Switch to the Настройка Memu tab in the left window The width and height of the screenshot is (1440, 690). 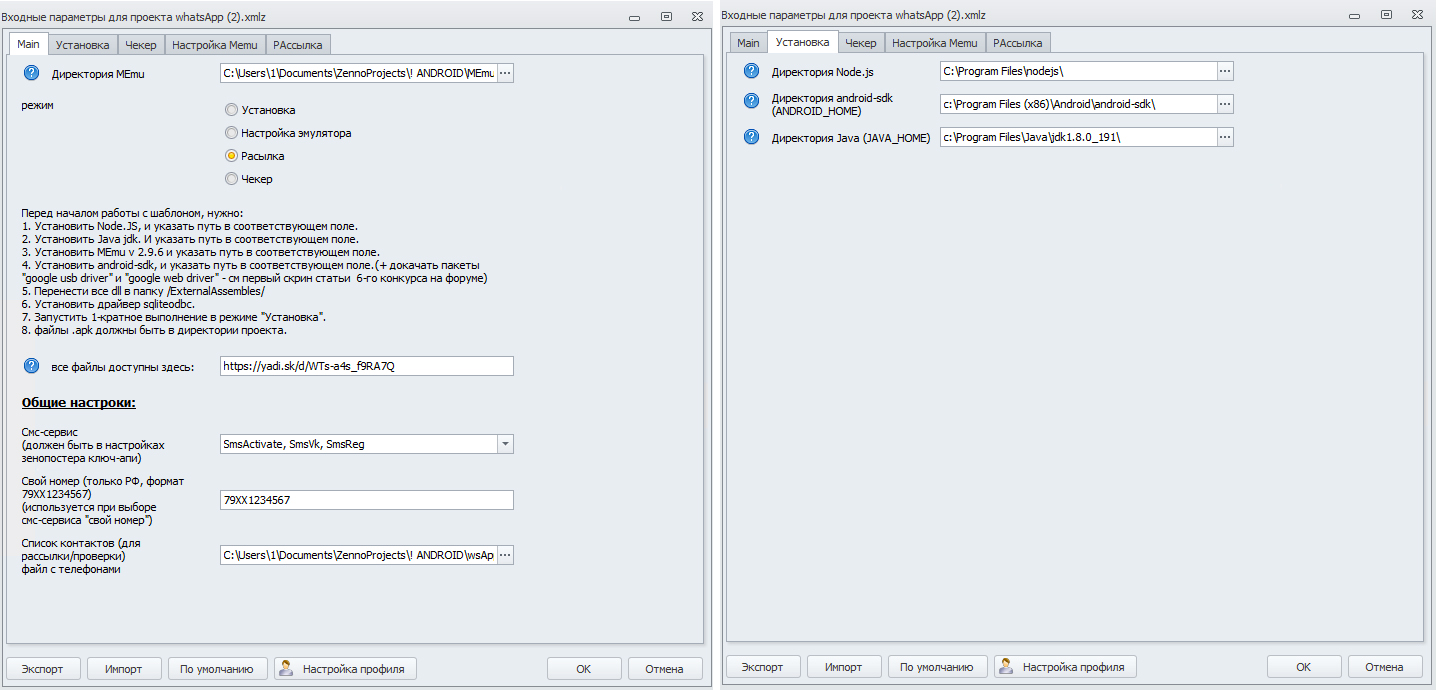tap(214, 44)
